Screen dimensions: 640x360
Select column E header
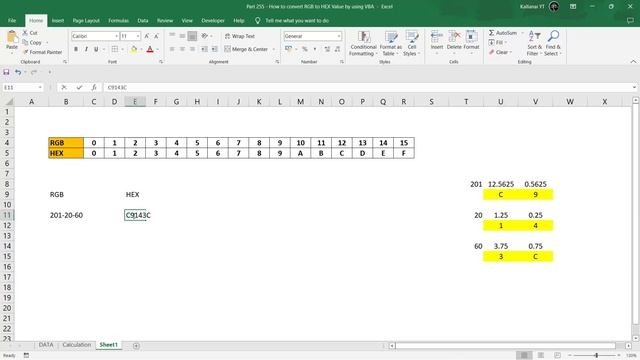[135, 102]
